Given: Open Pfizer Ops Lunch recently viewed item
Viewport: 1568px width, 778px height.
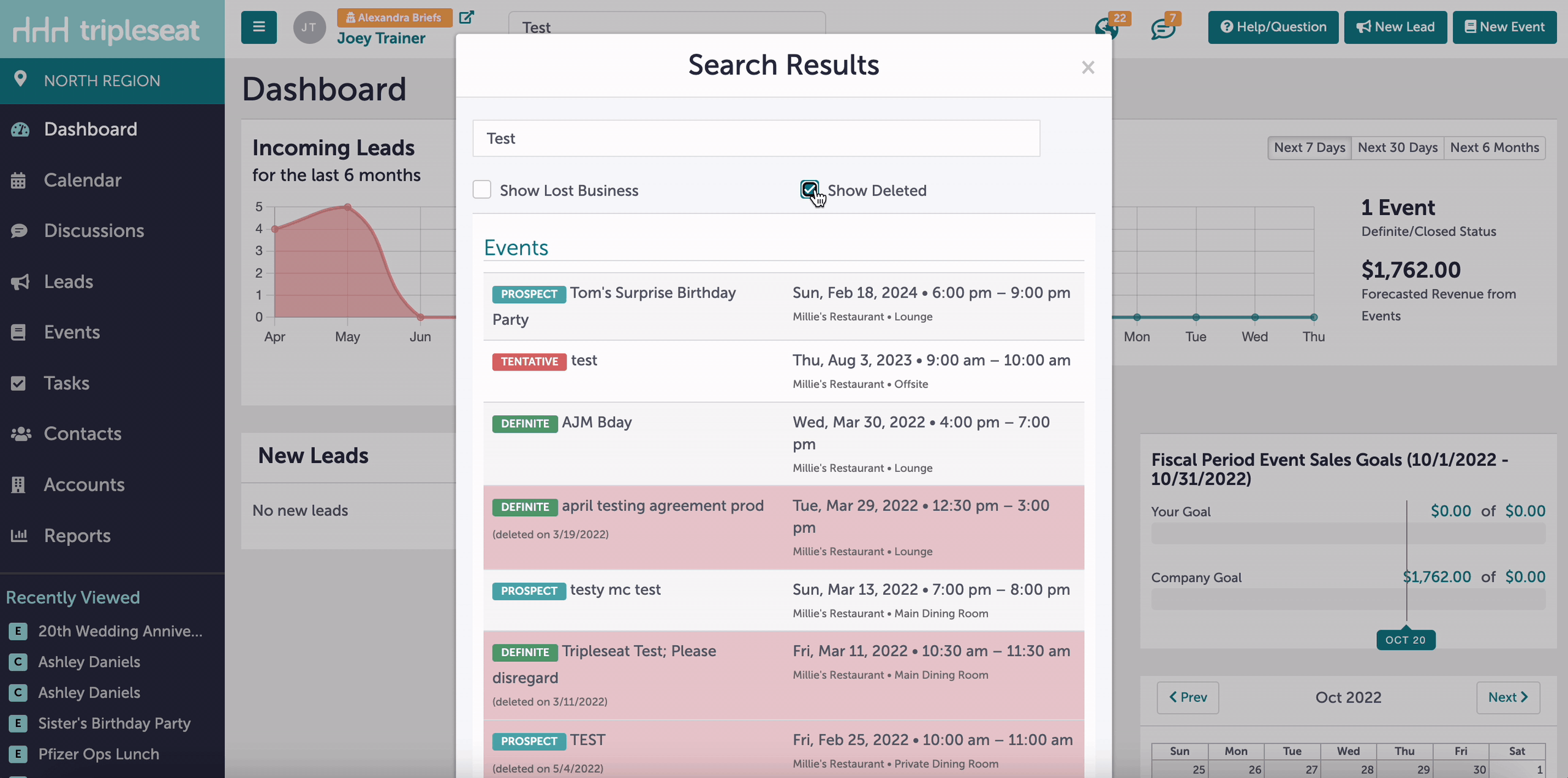Looking at the screenshot, I should 99,754.
